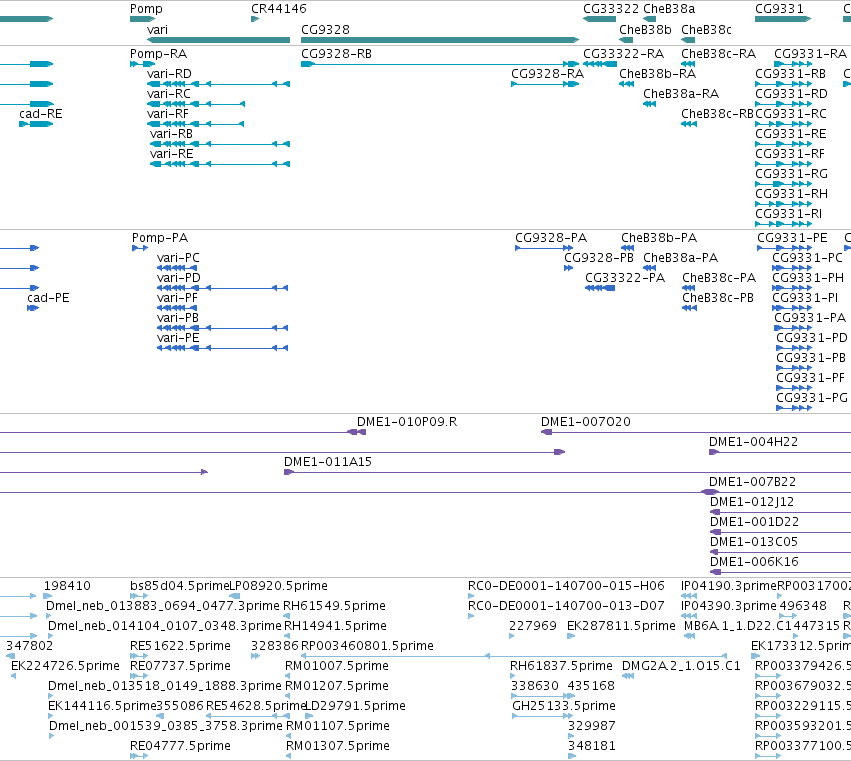Select the vari-RE transcript label
851x761 pixels.
coord(172,154)
